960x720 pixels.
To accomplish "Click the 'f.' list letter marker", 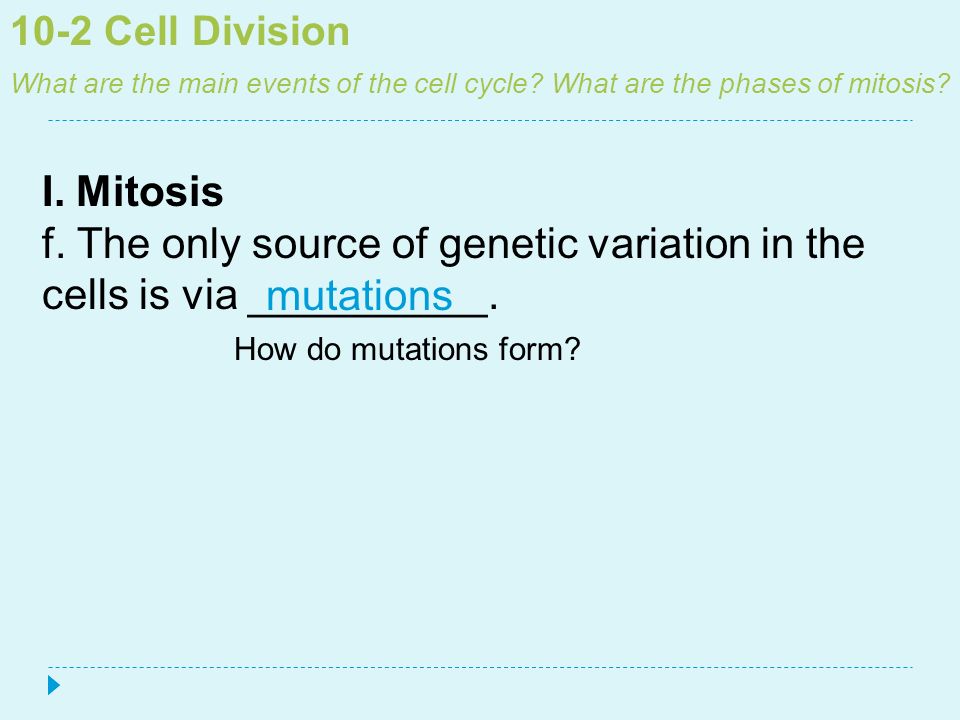I will (53, 243).
